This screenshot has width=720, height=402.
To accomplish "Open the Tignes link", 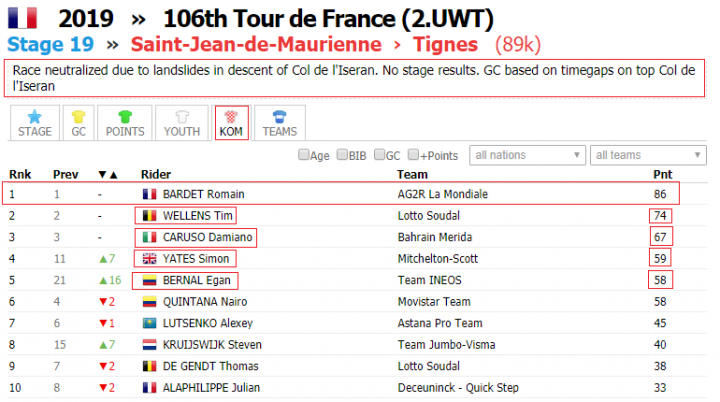I will tap(445, 45).
